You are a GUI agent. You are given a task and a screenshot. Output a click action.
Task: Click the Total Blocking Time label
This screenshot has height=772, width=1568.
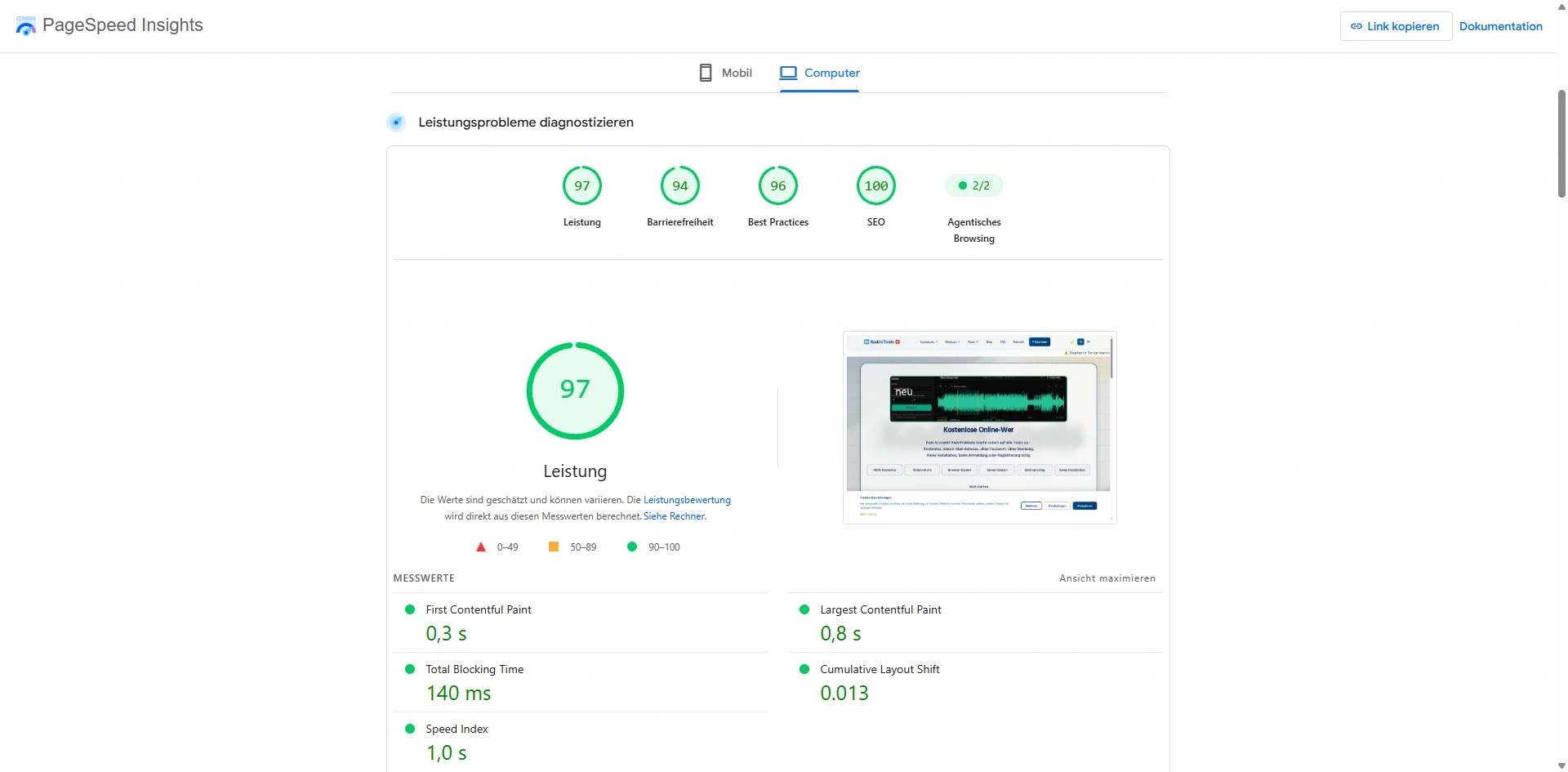(x=474, y=669)
